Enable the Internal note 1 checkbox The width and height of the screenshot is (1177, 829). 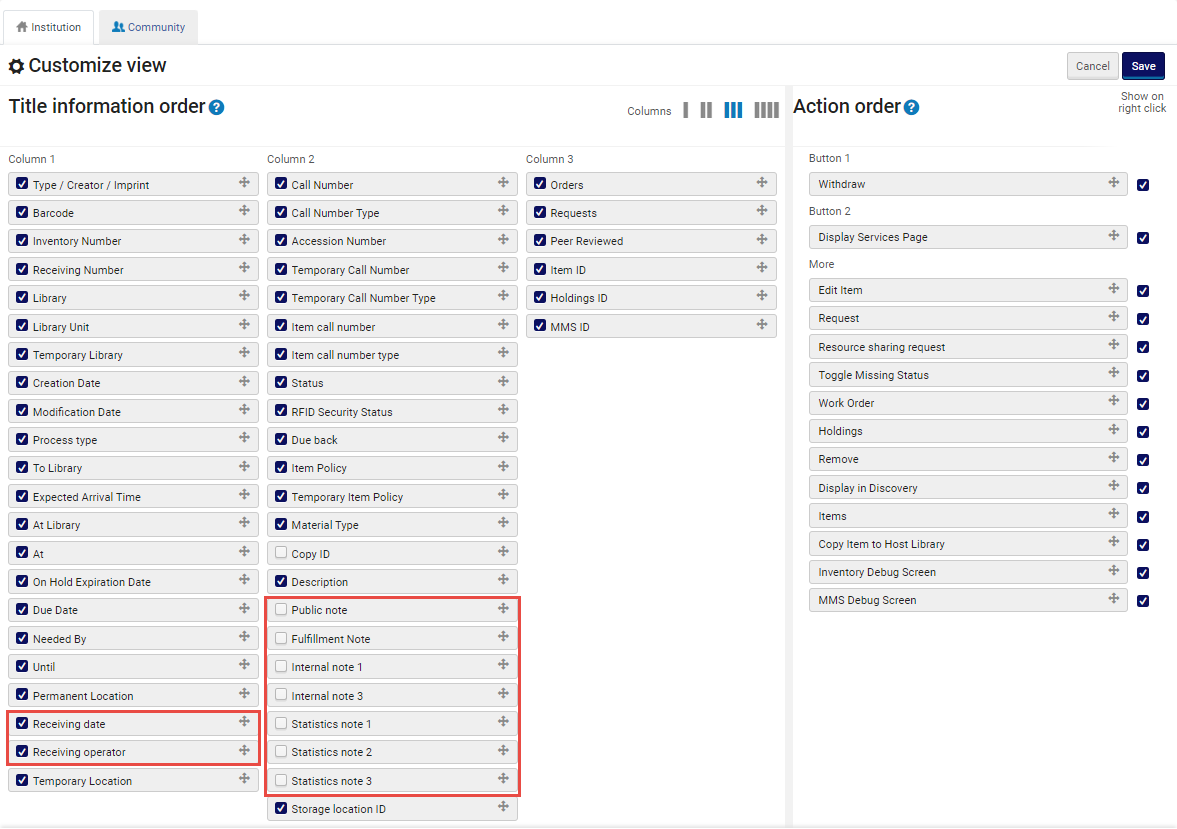tap(281, 666)
